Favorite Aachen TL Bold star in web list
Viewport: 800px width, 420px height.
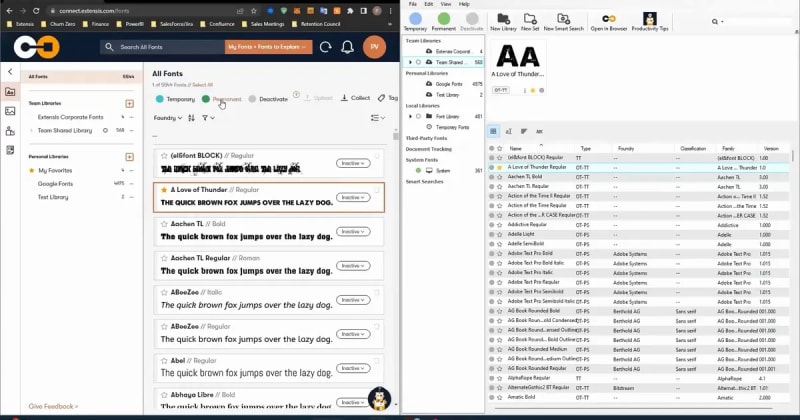tap(164, 224)
